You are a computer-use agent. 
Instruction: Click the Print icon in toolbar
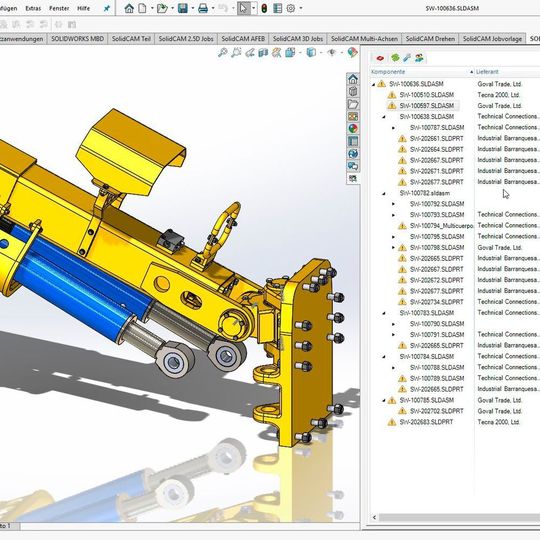[x=203, y=8]
